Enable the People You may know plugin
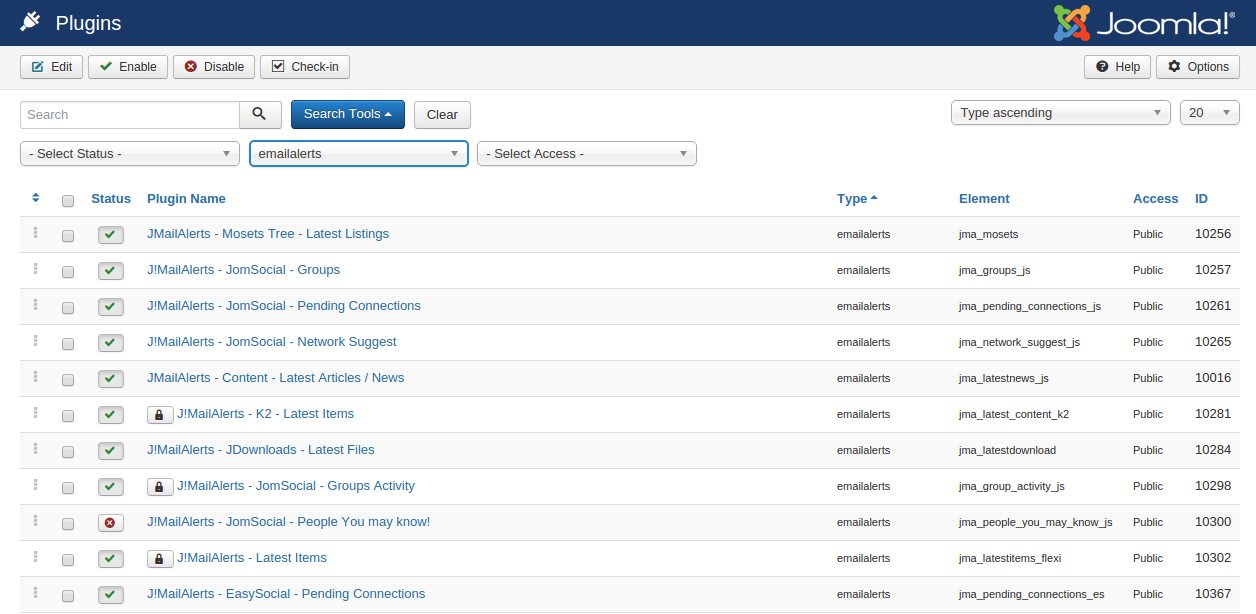The width and height of the screenshot is (1256, 614). [111, 523]
